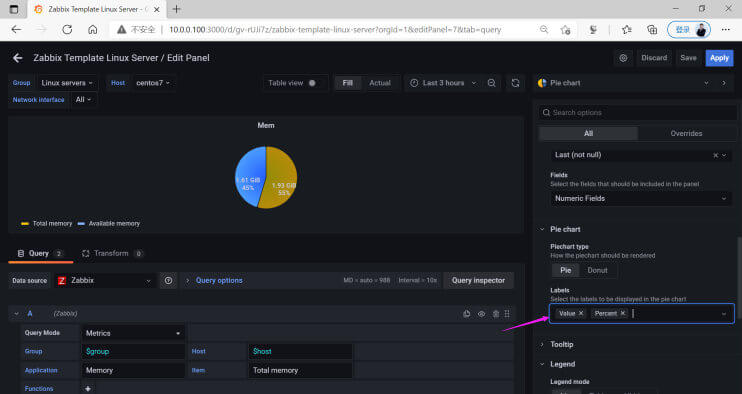Open Query Mode Metrics dropdown
The height and width of the screenshot is (394, 742).
(x=133, y=333)
